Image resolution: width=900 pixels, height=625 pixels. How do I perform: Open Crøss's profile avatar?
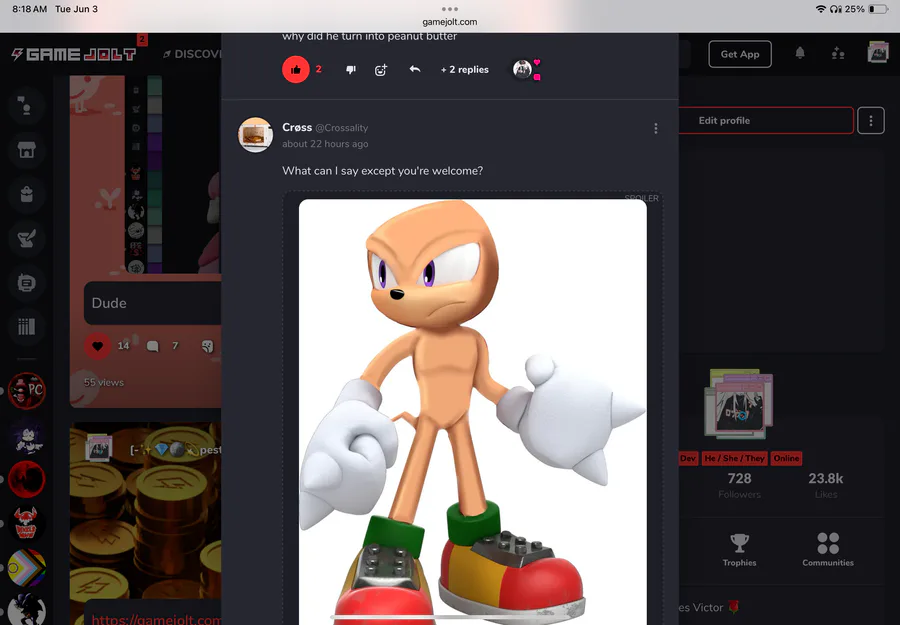[255, 135]
